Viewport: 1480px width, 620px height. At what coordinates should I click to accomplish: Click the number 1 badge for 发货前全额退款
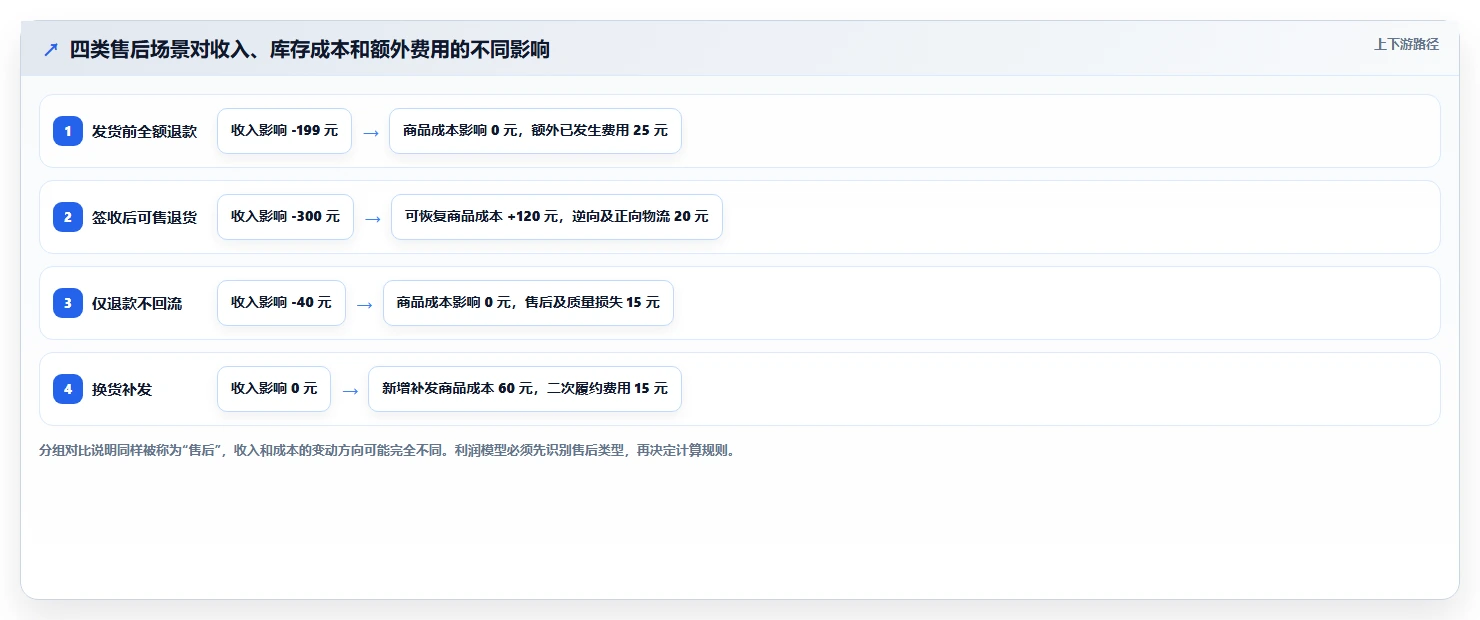pyautogui.click(x=68, y=131)
